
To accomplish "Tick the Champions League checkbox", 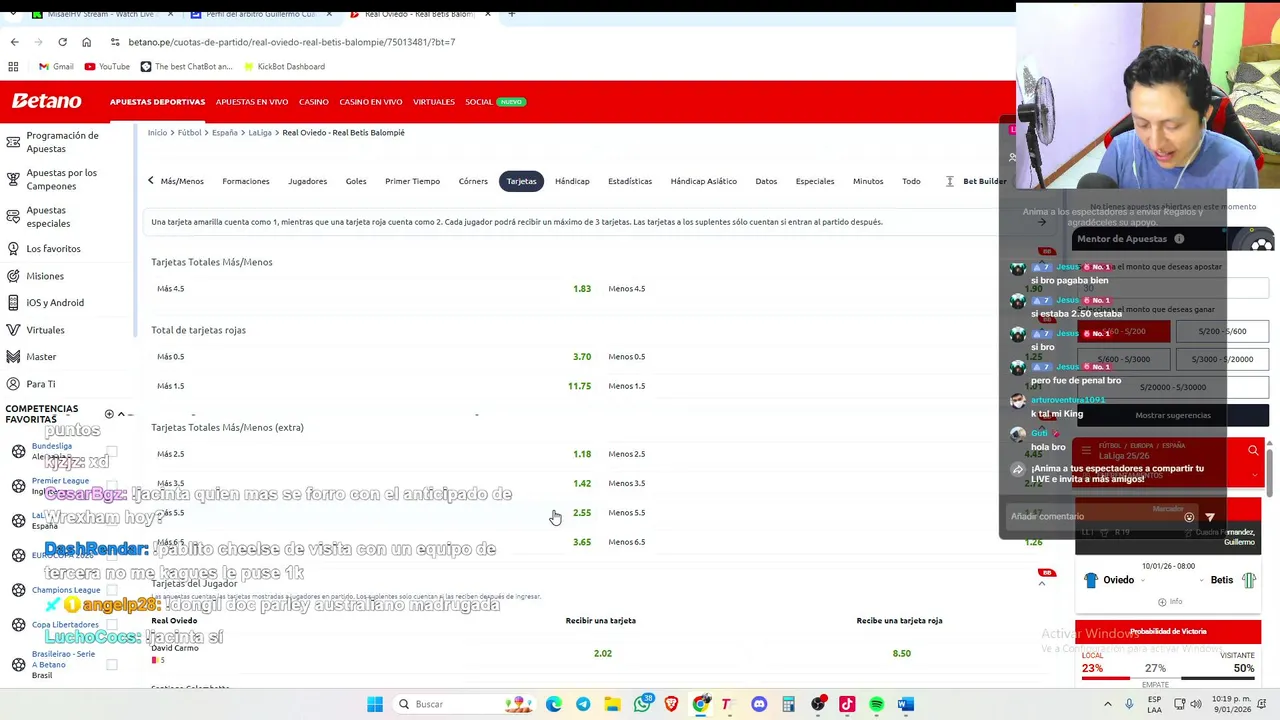I will coord(112,590).
